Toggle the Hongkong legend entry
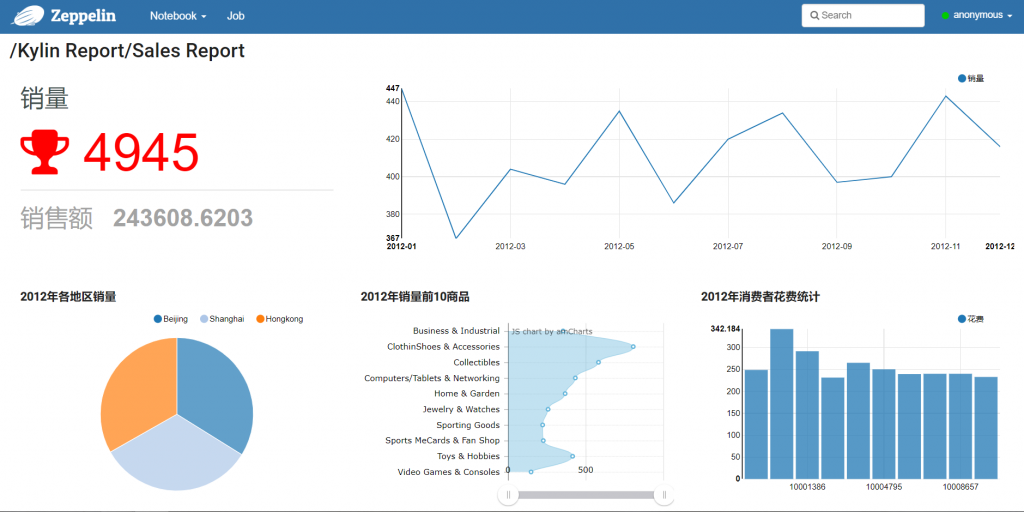 pos(279,319)
